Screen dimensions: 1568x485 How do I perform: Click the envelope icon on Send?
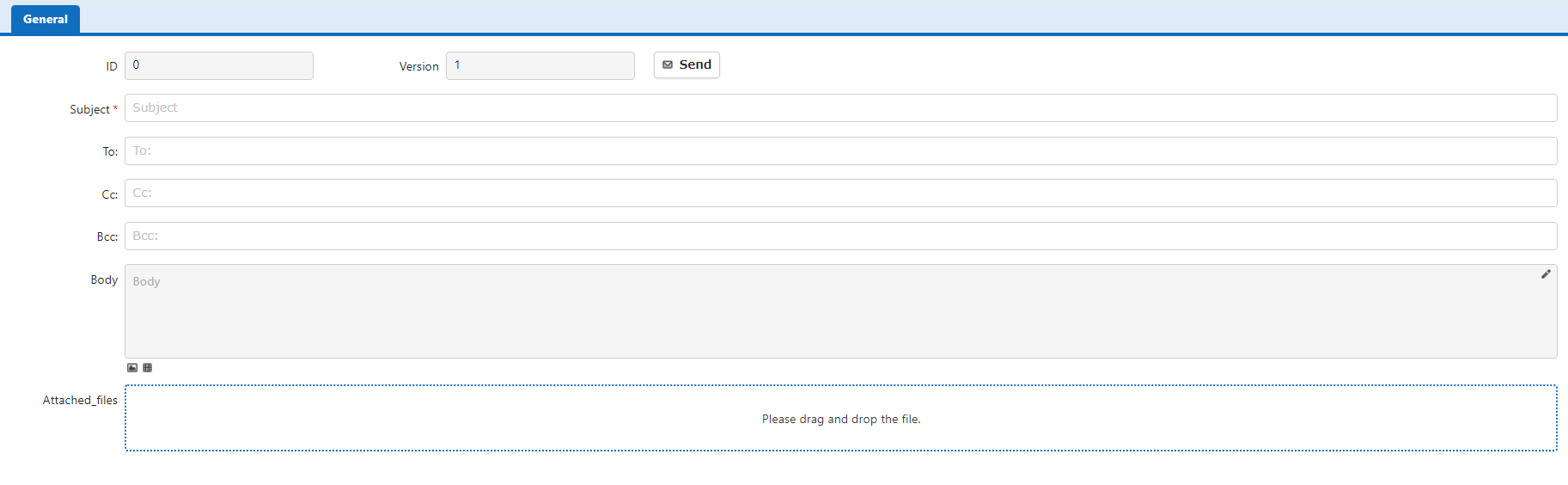[668, 65]
